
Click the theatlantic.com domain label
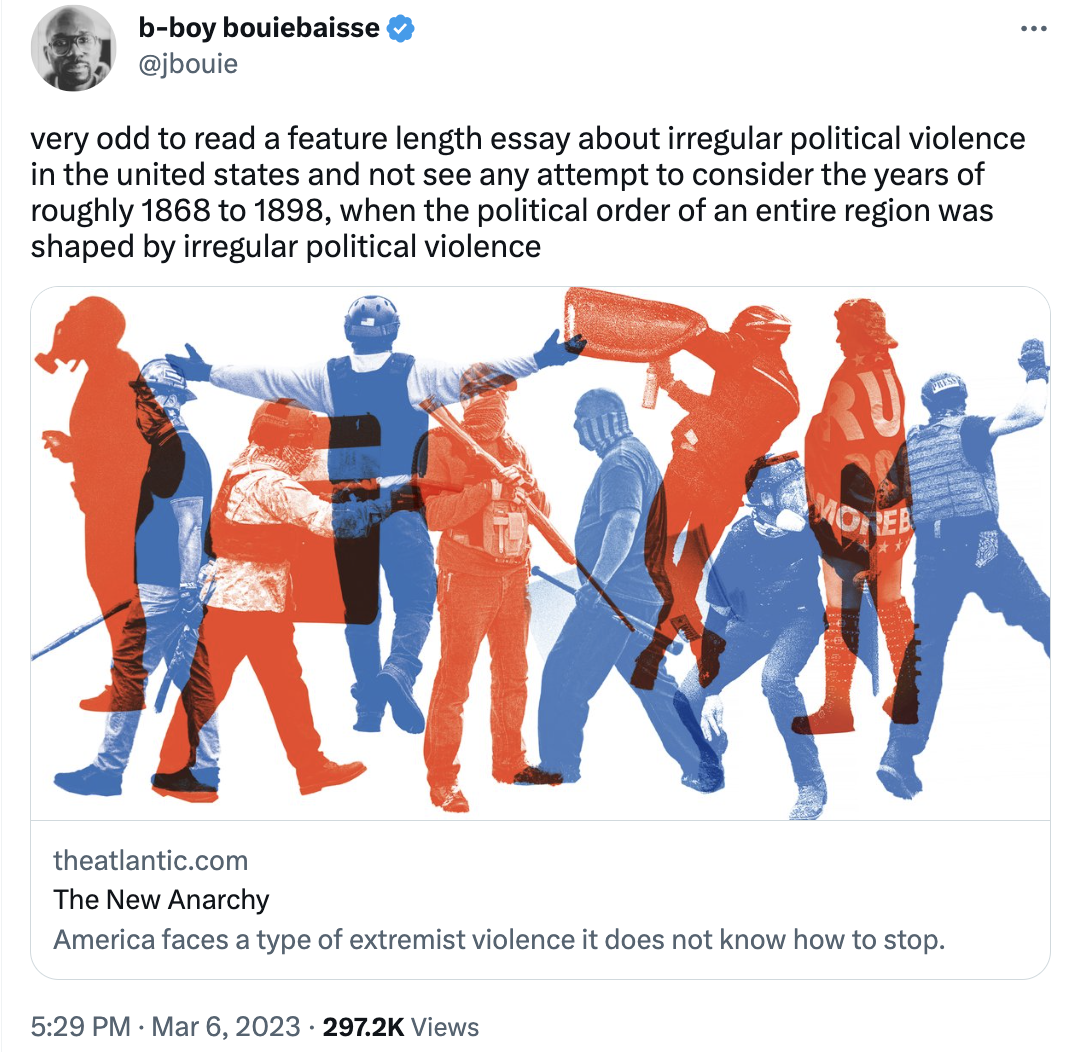click(150, 860)
